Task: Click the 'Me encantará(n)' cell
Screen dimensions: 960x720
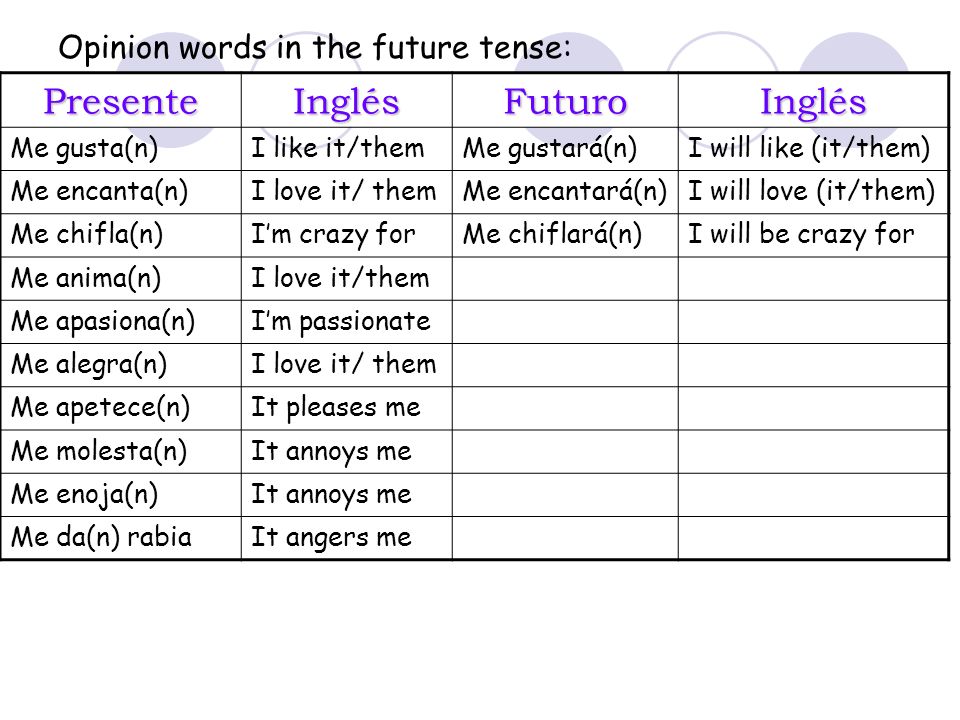Action: tap(565, 192)
